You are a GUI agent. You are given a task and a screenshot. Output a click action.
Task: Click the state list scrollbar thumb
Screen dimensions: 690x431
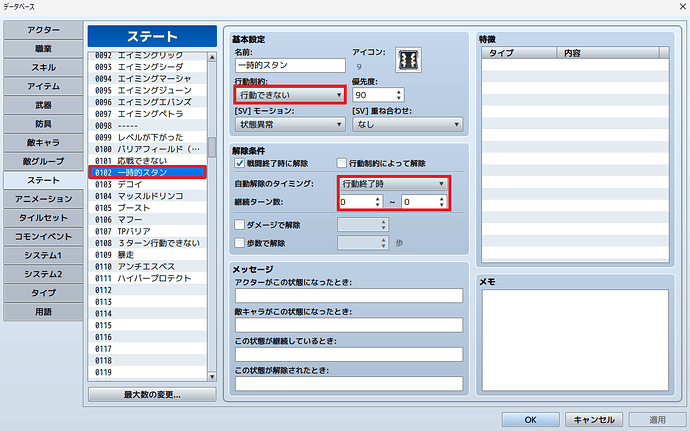[212, 147]
